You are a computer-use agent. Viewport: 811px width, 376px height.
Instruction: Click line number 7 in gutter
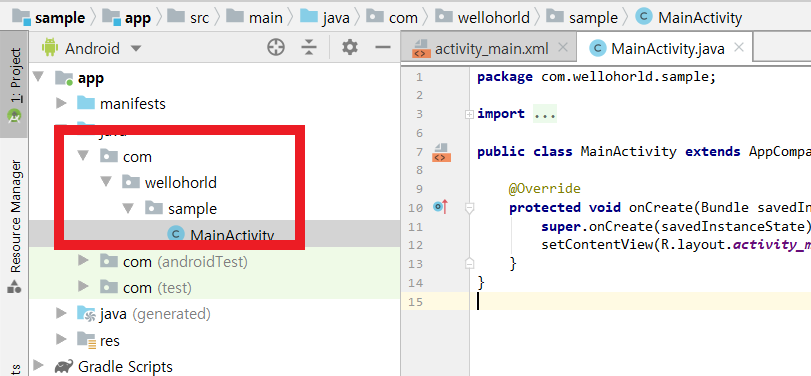point(419,153)
